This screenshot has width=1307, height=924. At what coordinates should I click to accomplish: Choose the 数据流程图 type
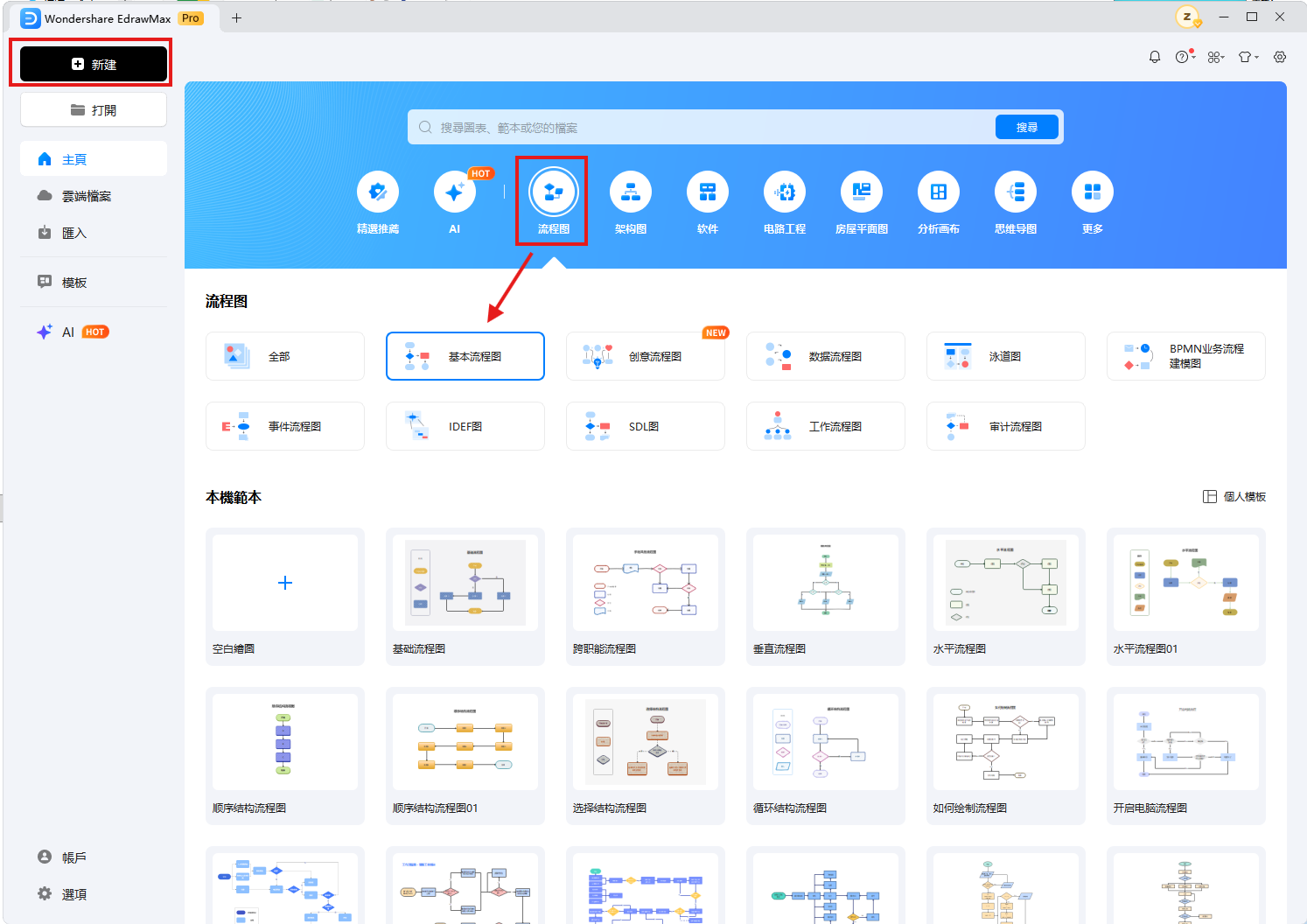(826, 356)
